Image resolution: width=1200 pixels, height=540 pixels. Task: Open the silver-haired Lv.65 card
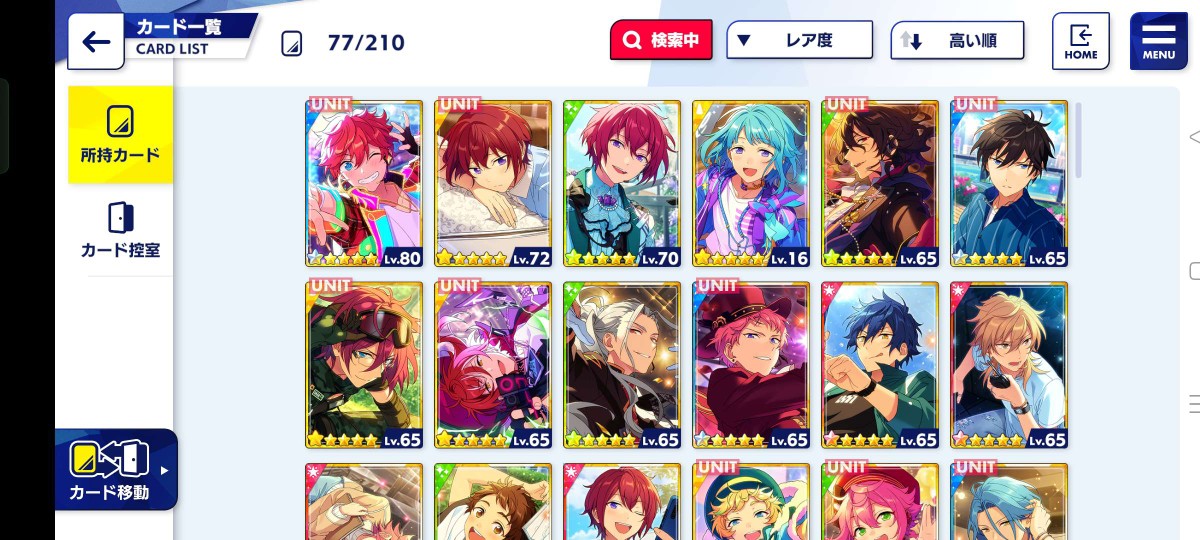tap(622, 366)
